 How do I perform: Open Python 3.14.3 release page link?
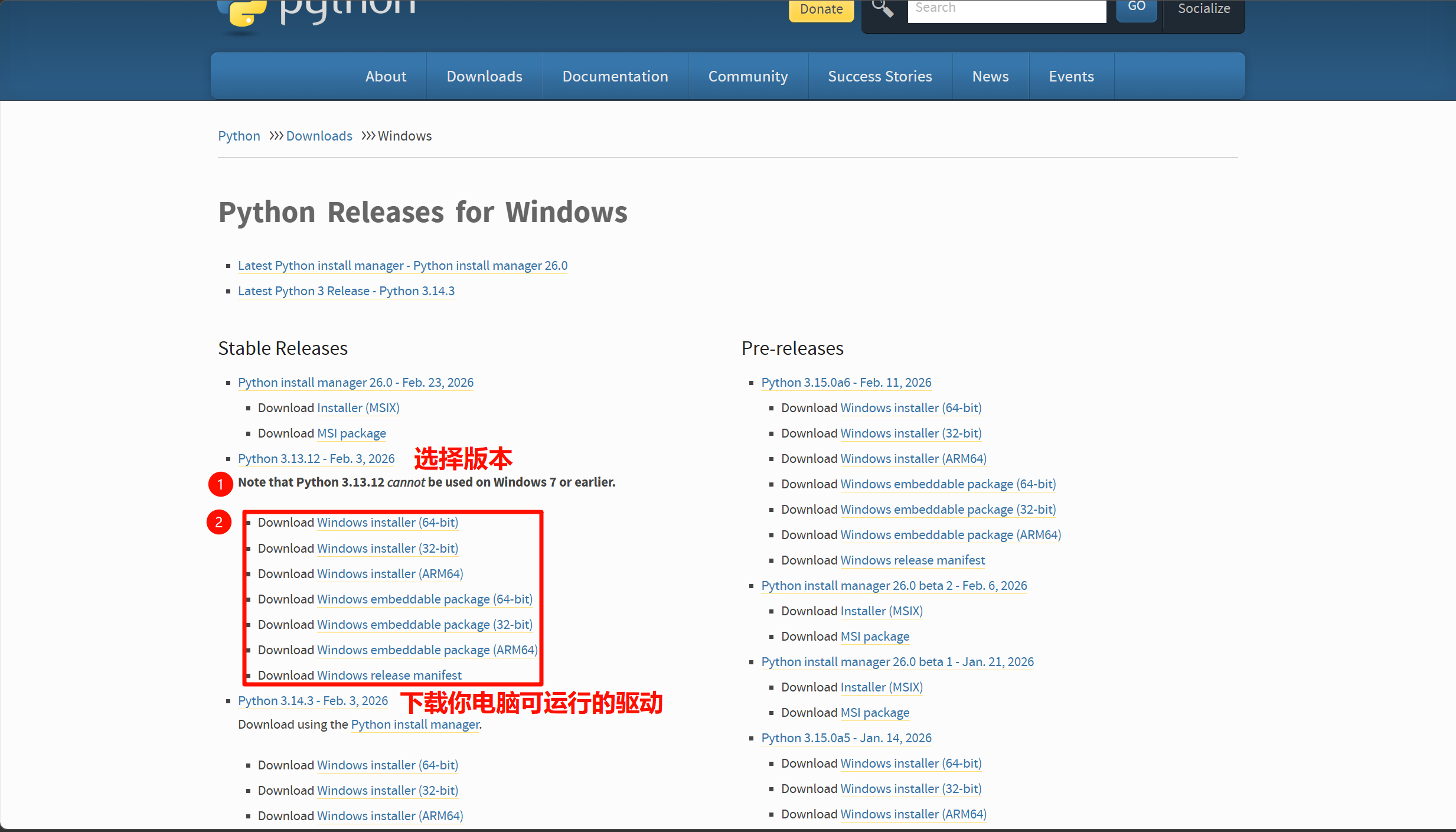coord(313,701)
